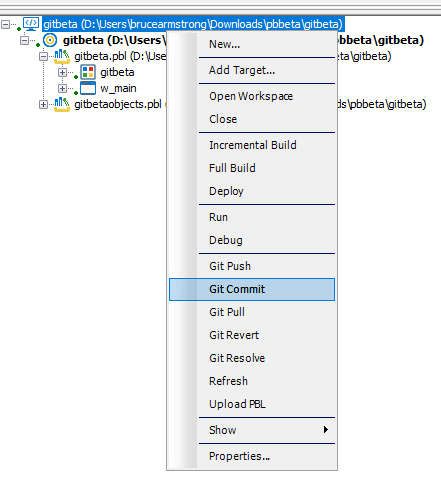The image size is (441, 483).
Task: Choose Git Pull from the menu
Action: click(x=252, y=312)
